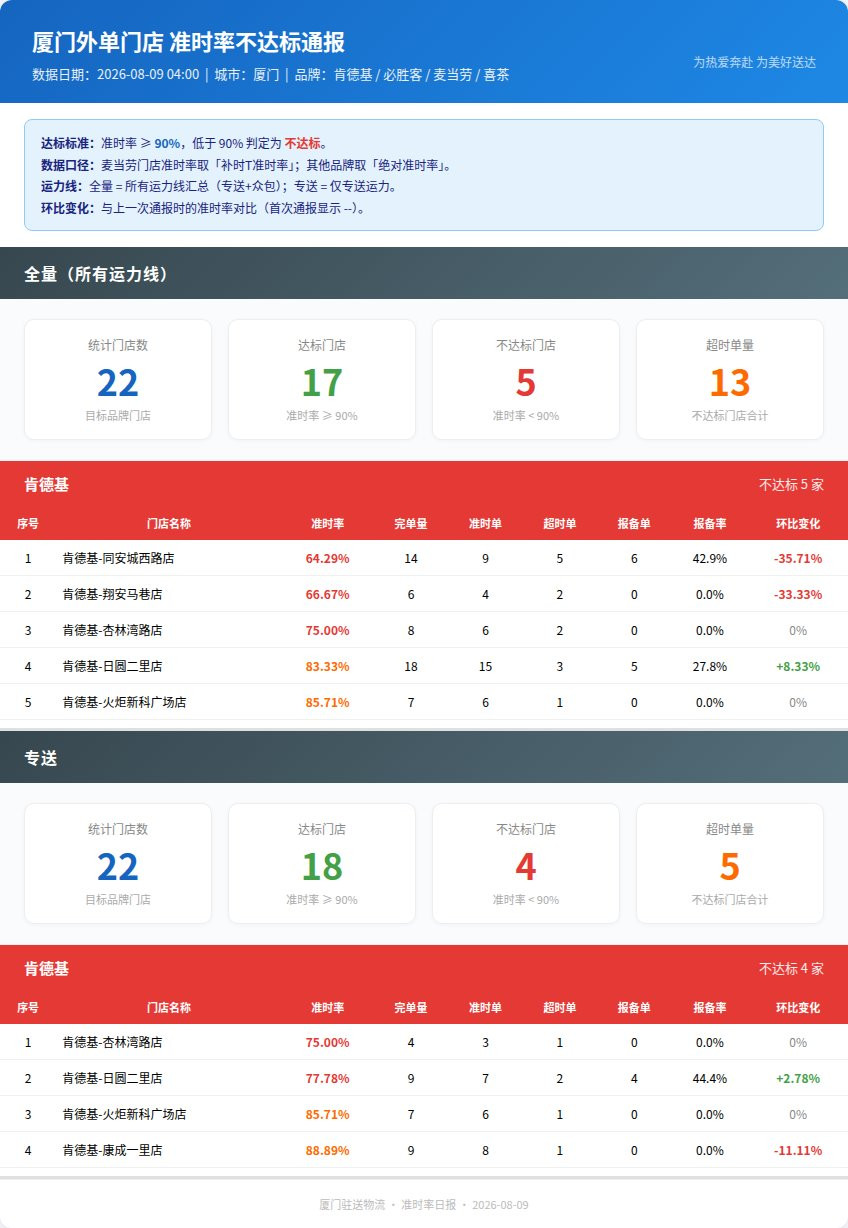Select 肯德基-火炬新科广场店 in the 专送 table

[x=124, y=1114]
